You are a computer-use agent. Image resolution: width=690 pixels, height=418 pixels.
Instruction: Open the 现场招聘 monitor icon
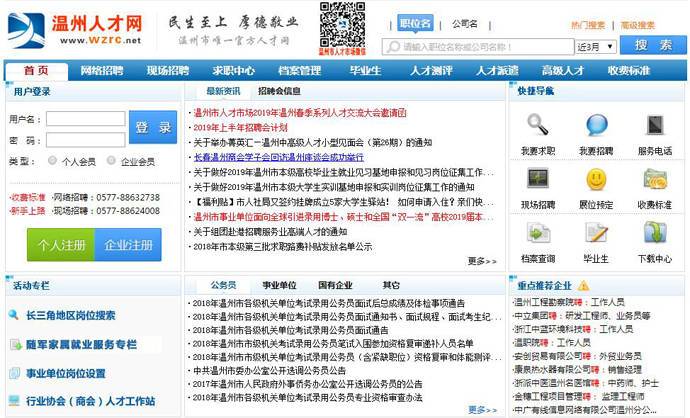(537, 179)
